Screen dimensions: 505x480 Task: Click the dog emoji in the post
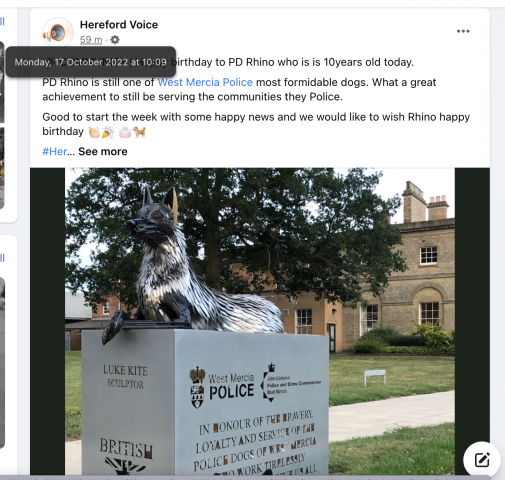[139, 132]
